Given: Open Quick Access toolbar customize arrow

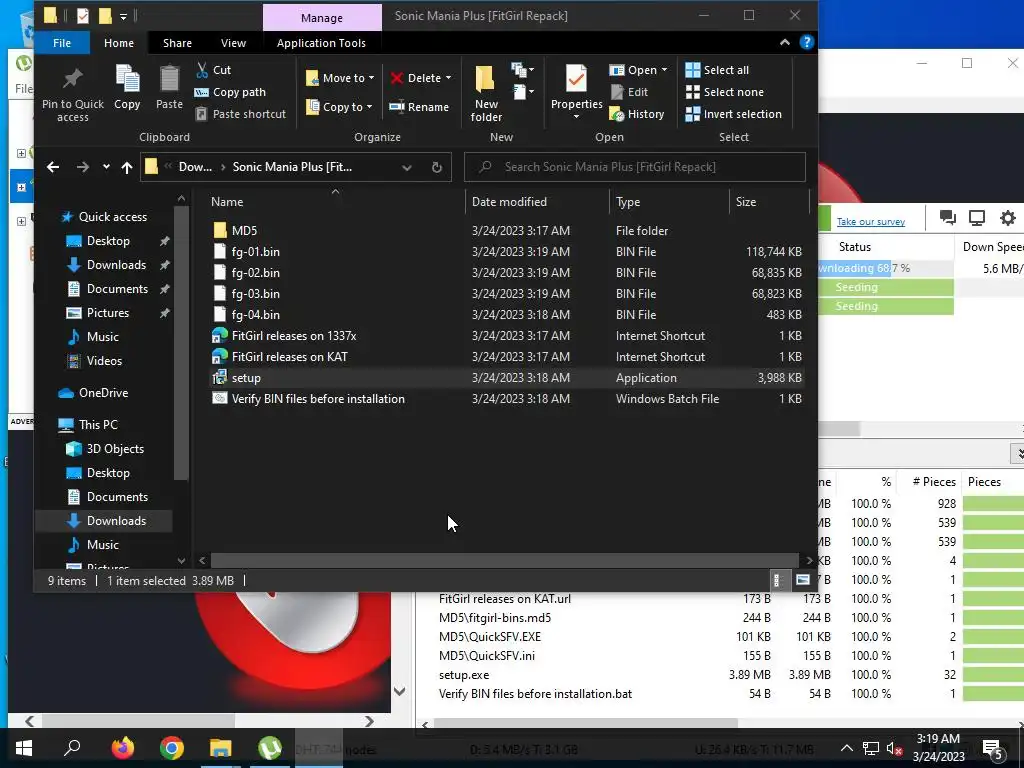Looking at the screenshot, I should click(123, 16).
